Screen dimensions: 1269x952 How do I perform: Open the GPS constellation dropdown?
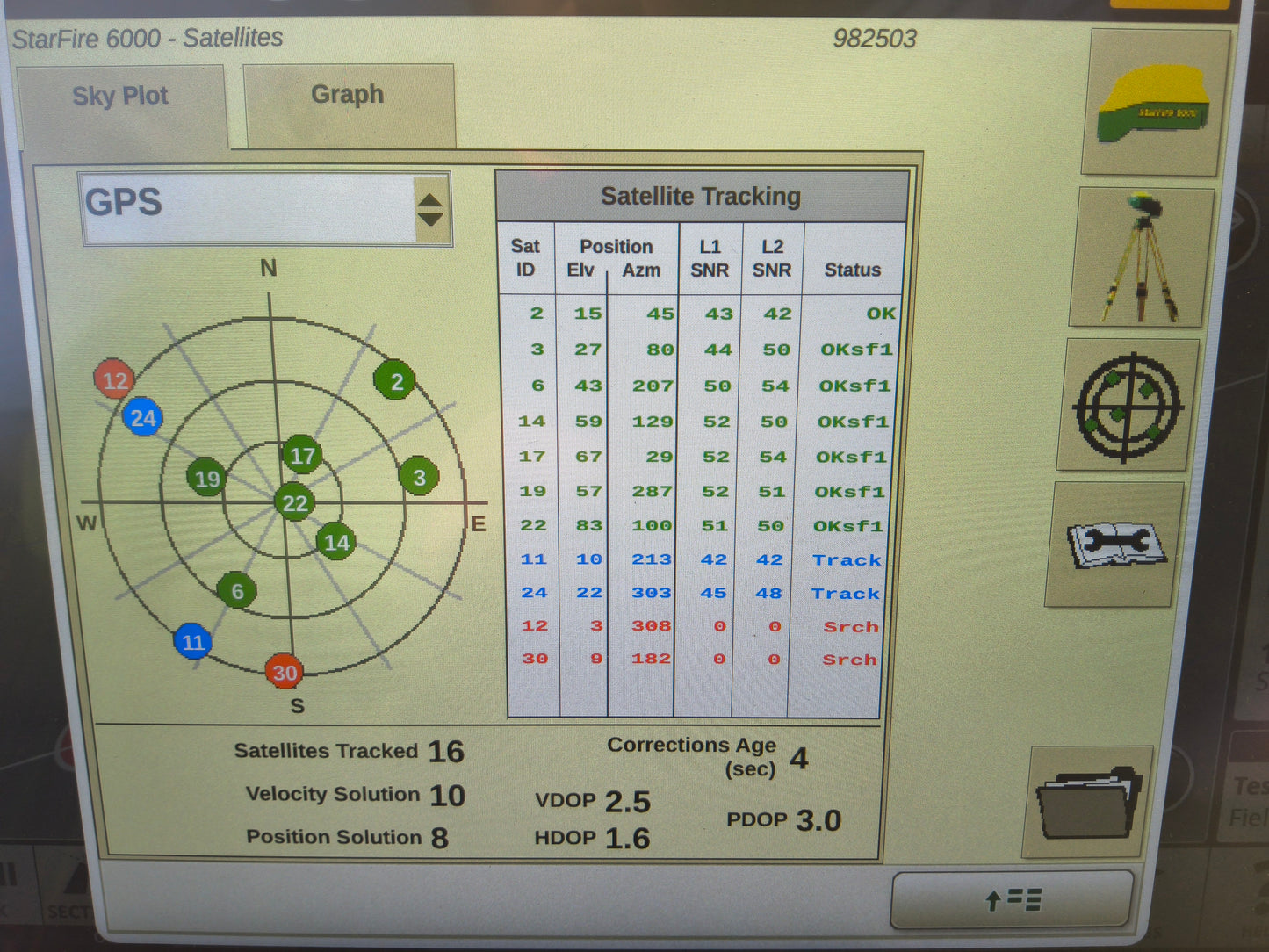265,208
